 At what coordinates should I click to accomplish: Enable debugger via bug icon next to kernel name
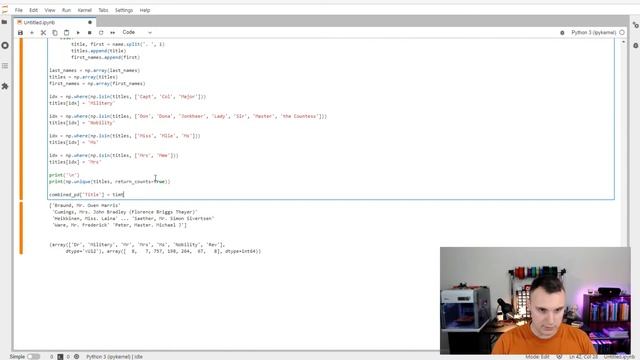562,33
